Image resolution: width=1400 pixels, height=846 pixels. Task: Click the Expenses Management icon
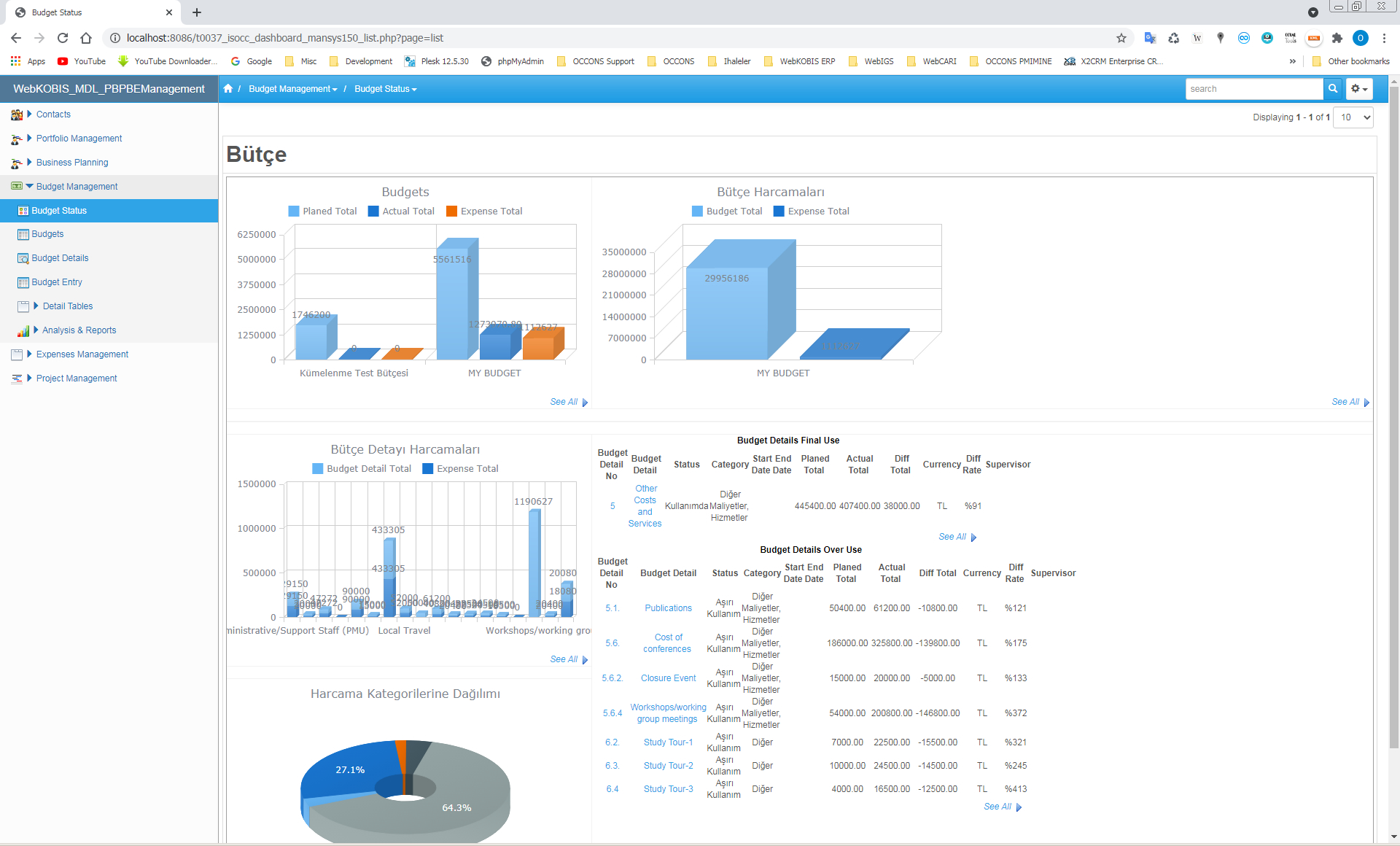coord(17,354)
